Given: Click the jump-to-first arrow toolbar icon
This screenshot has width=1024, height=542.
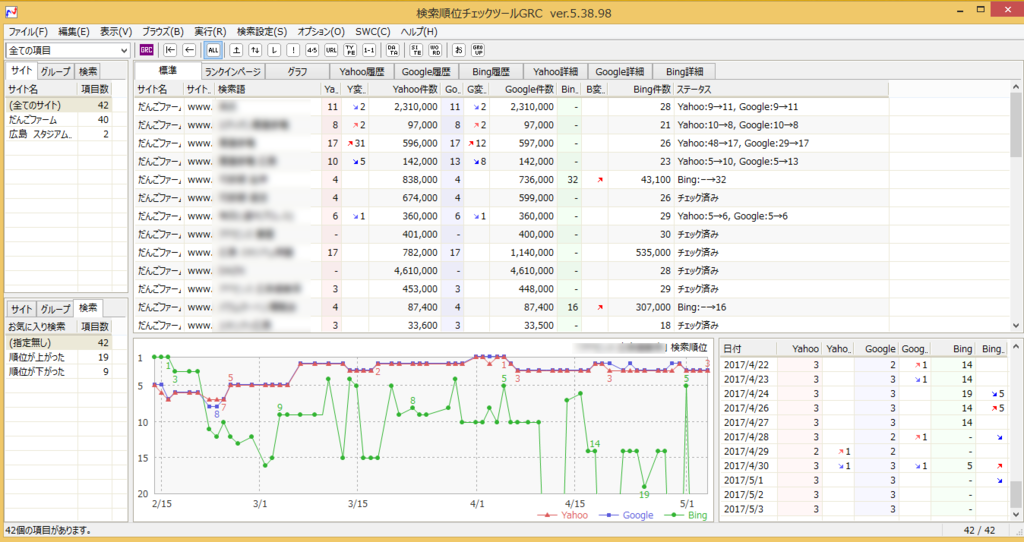Looking at the screenshot, I should (x=170, y=50).
